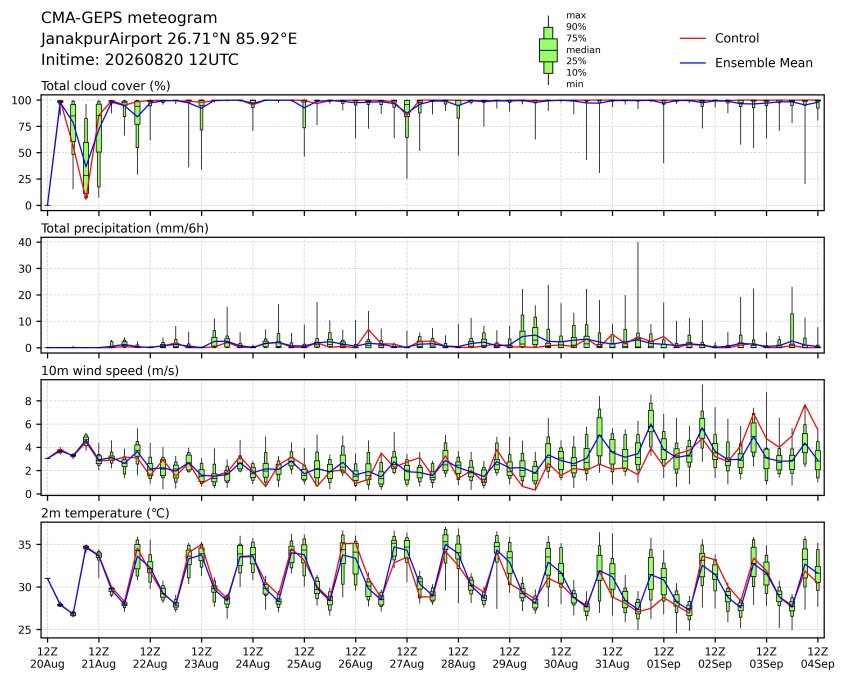Screen dimensions: 846x681
Task: Click the 'median' legend label
Action: pyautogui.click(x=583, y=50)
